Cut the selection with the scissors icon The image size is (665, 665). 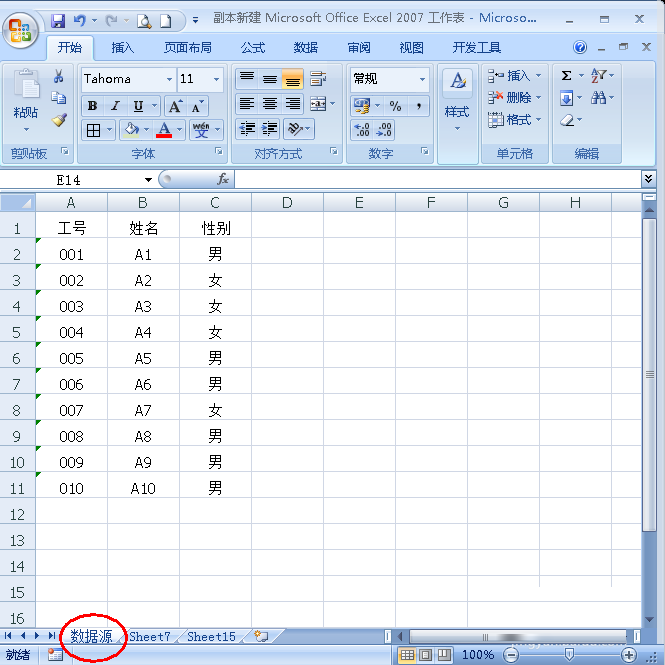click(59, 76)
